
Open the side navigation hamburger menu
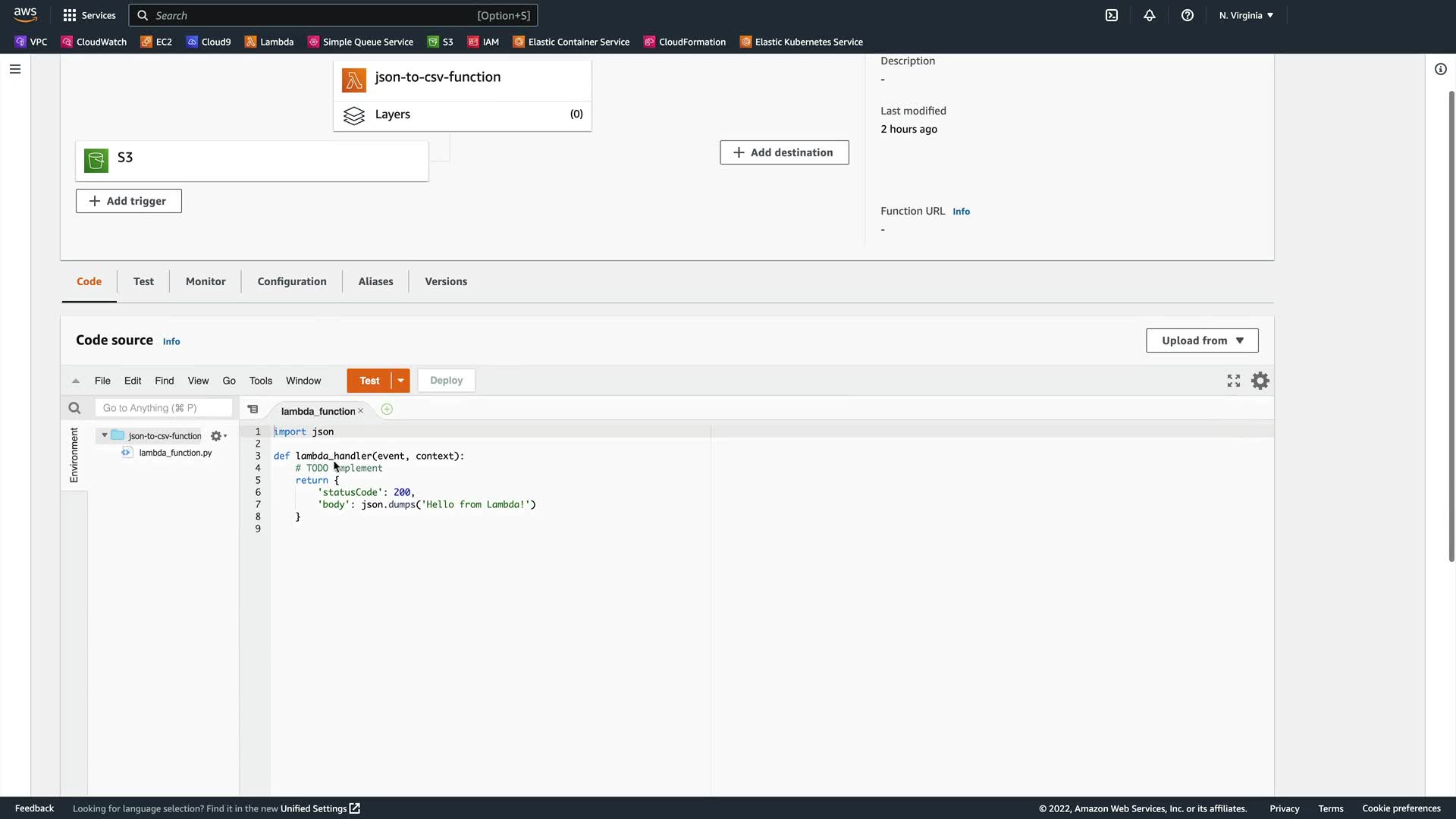15,69
